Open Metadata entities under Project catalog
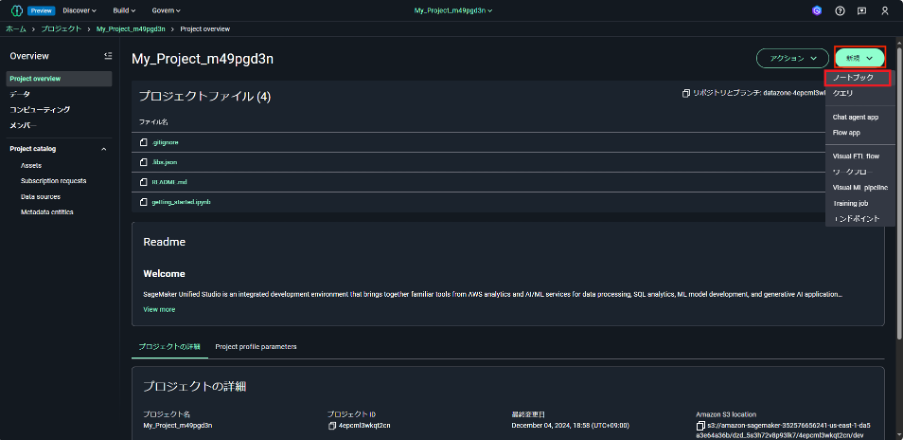This screenshot has width=904, height=440. pos(47,212)
